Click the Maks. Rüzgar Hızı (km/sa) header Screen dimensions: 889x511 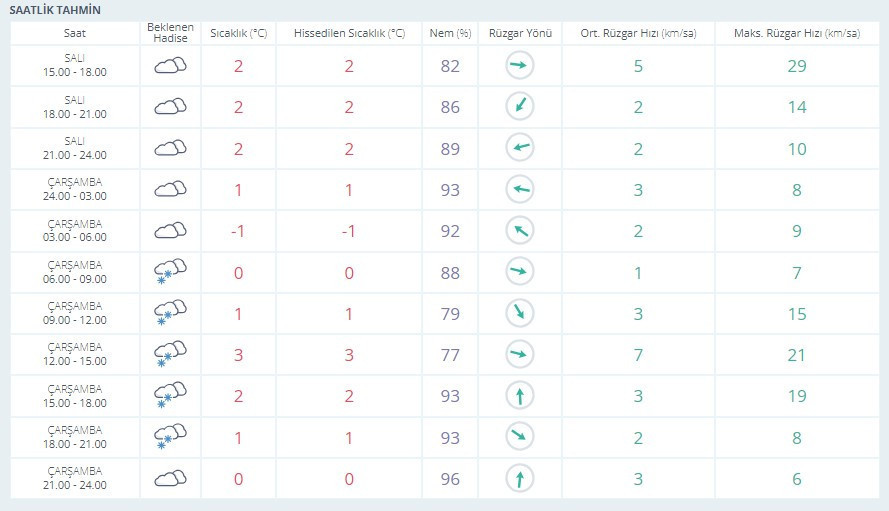coord(796,33)
